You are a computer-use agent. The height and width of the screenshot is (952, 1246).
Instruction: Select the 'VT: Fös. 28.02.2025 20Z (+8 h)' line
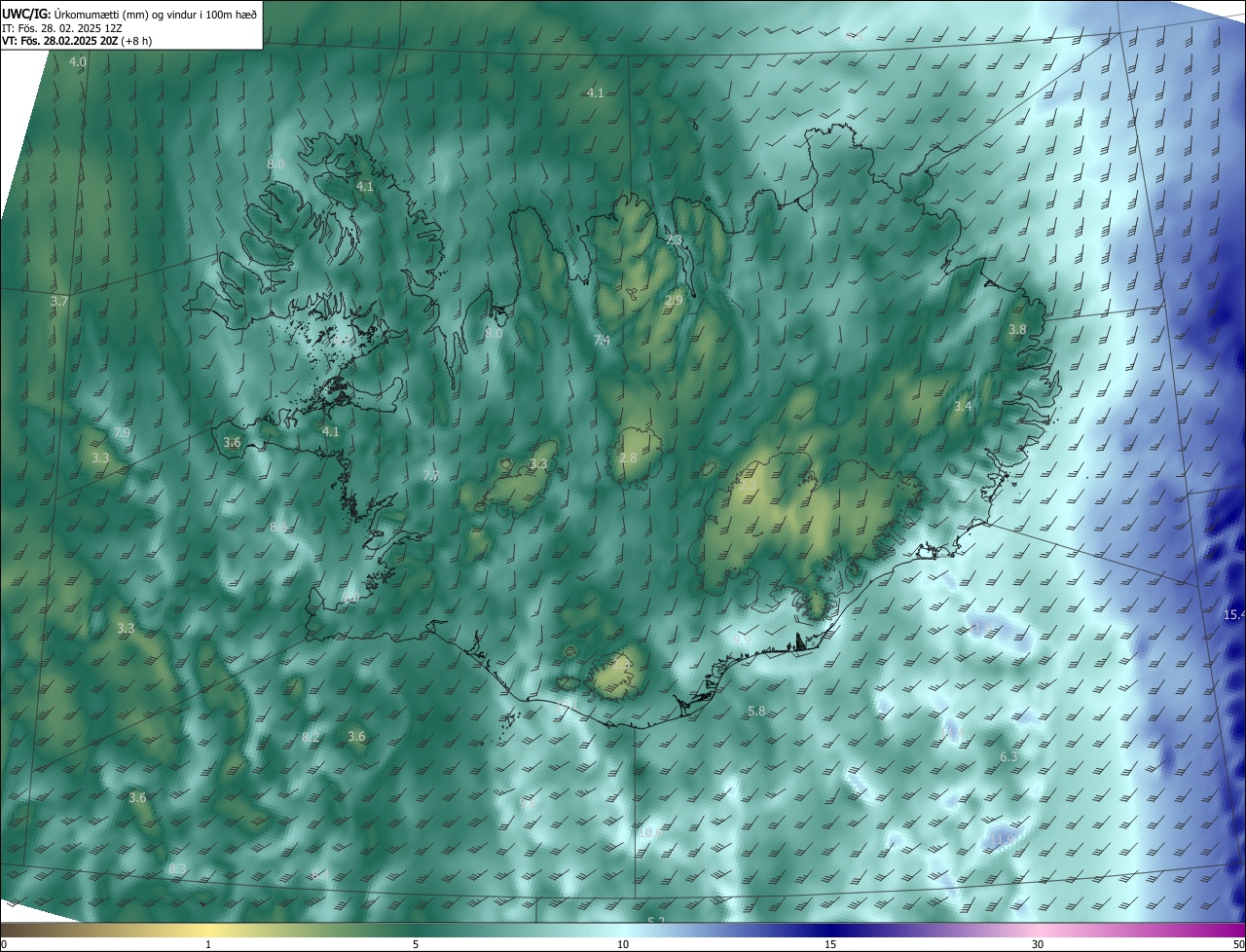coord(77,41)
